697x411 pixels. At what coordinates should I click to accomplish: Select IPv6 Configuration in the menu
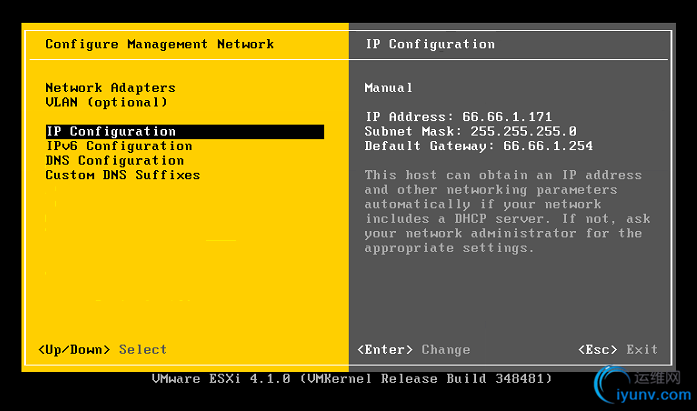pyautogui.click(x=118, y=146)
